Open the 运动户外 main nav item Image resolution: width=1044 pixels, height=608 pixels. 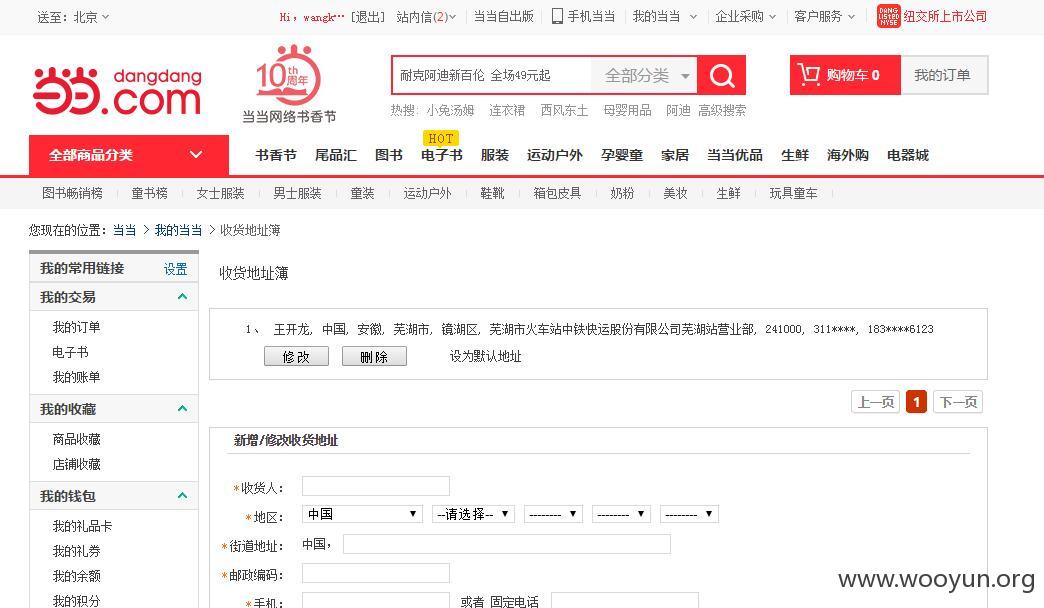[x=555, y=155]
